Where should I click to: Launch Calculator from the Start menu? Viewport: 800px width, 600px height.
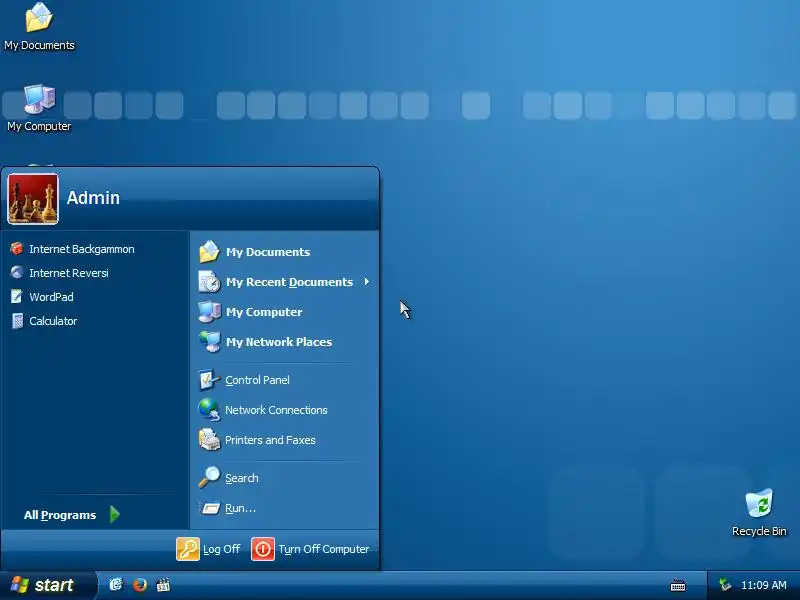(95, 321)
